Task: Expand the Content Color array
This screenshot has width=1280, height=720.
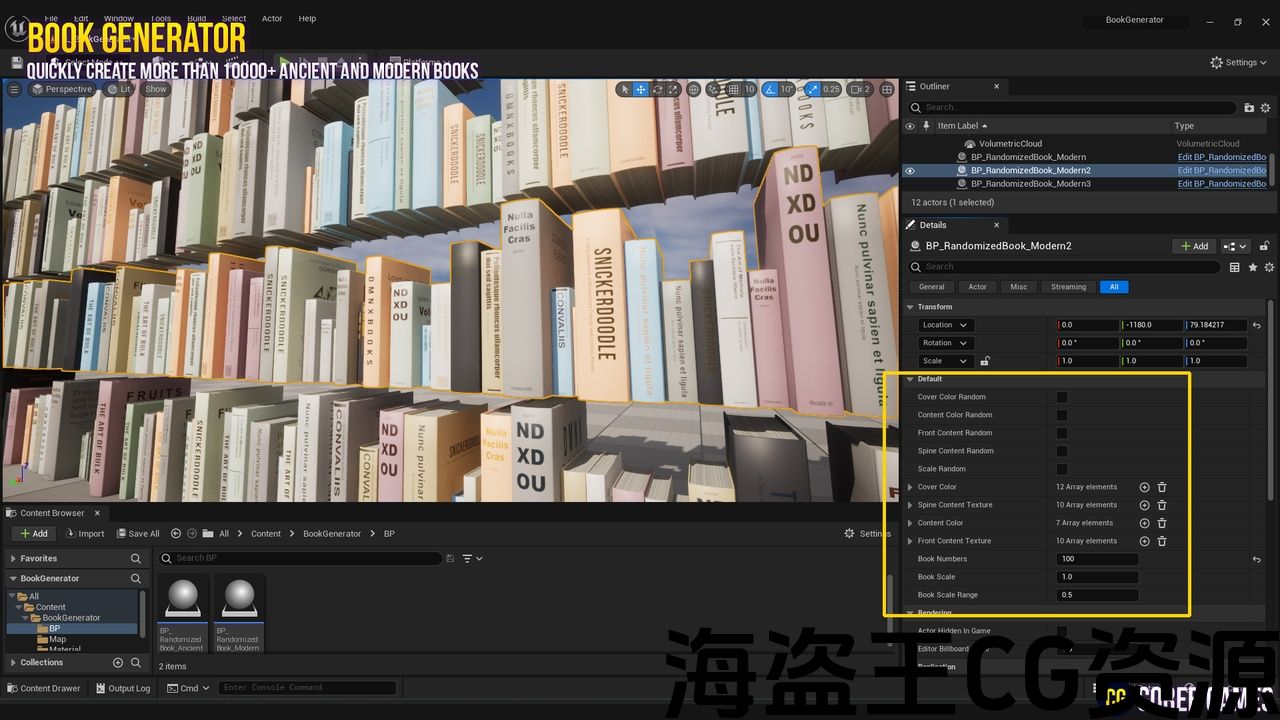Action: [910, 523]
